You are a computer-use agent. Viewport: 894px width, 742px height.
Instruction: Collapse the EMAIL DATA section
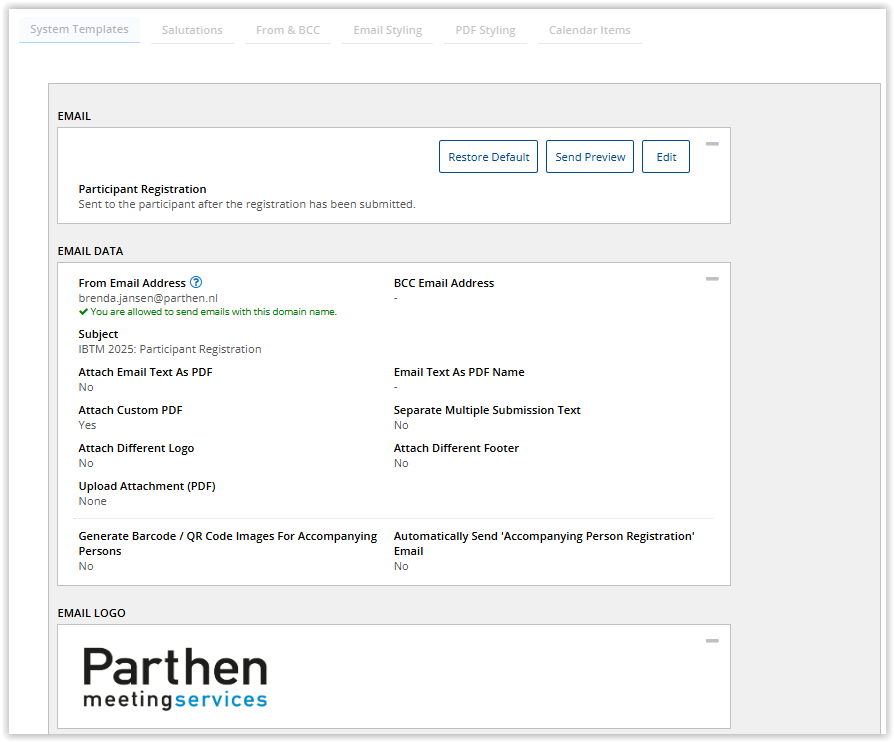coord(712,279)
